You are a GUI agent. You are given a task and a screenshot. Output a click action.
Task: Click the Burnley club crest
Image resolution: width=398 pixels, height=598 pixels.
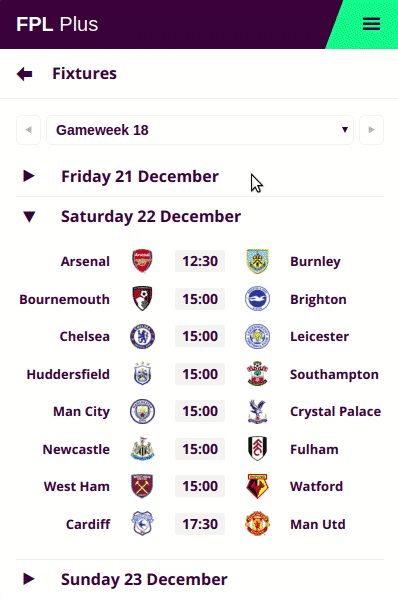pyautogui.click(x=257, y=261)
